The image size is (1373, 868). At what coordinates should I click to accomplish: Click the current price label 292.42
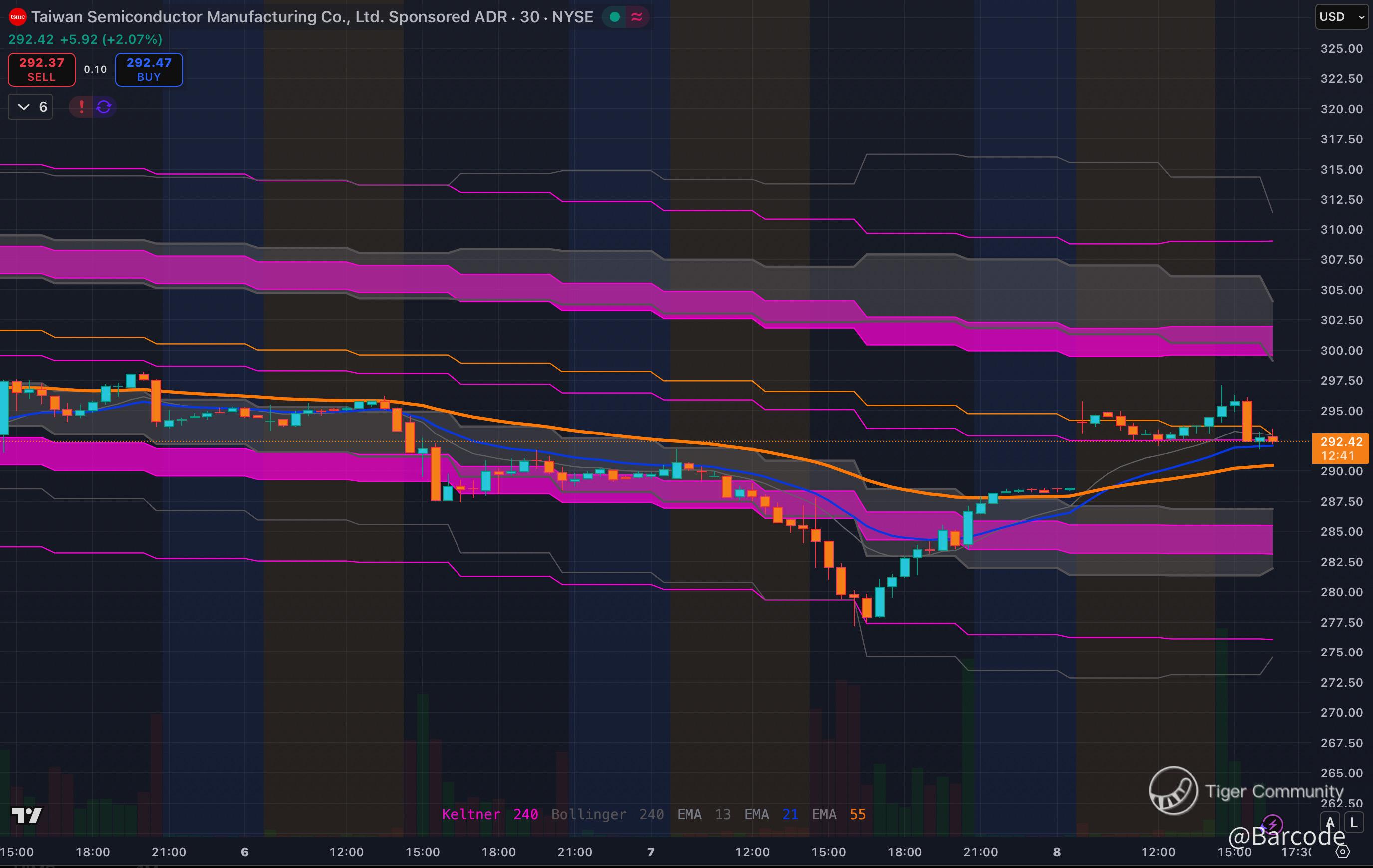pyautogui.click(x=1341, y=441)
